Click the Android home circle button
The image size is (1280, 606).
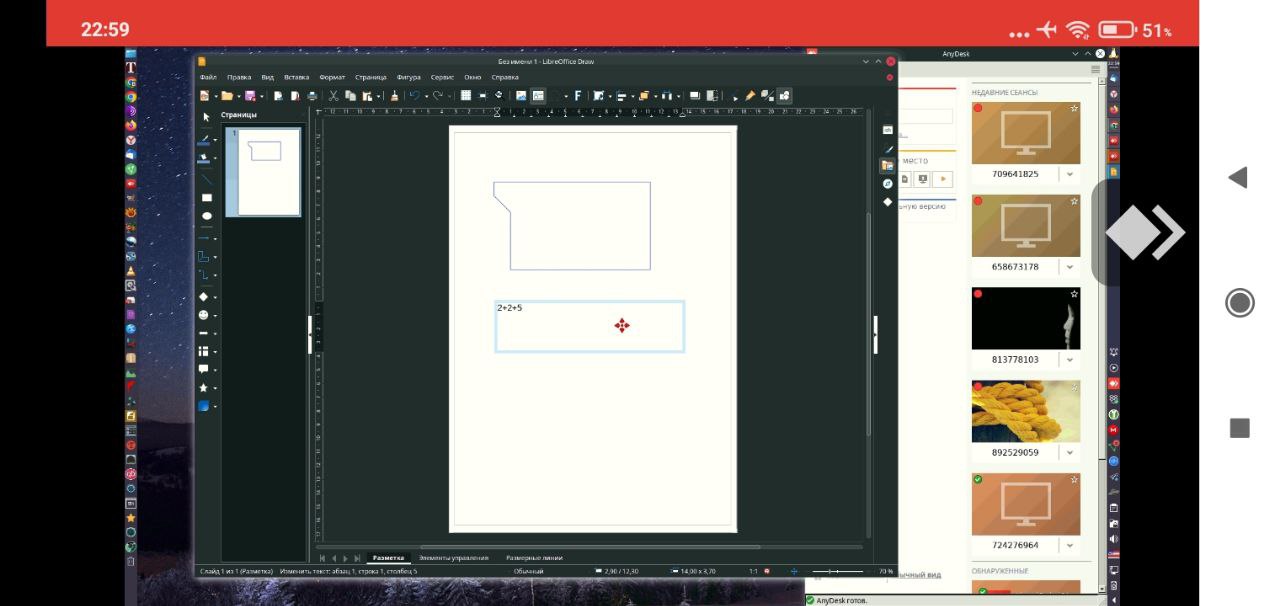point(1240,303)
